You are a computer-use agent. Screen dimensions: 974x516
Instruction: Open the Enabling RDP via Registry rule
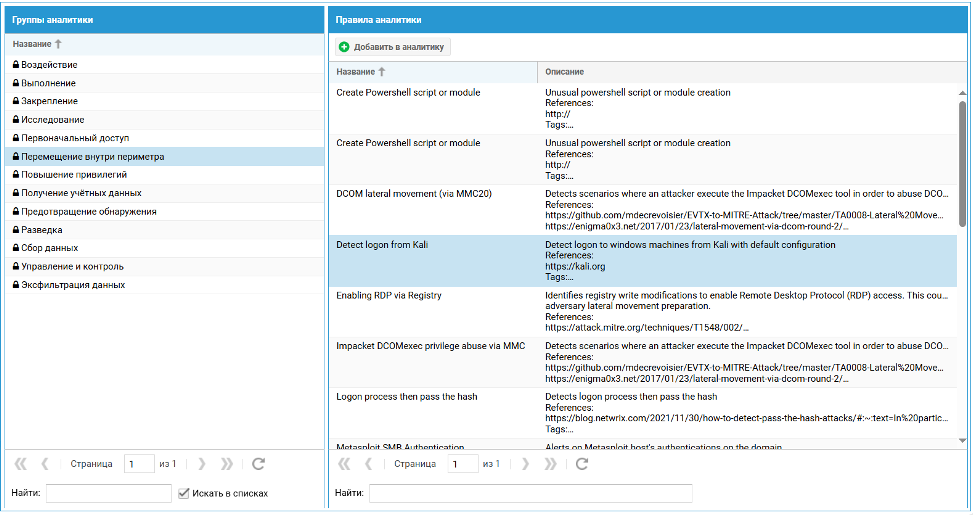389,296
